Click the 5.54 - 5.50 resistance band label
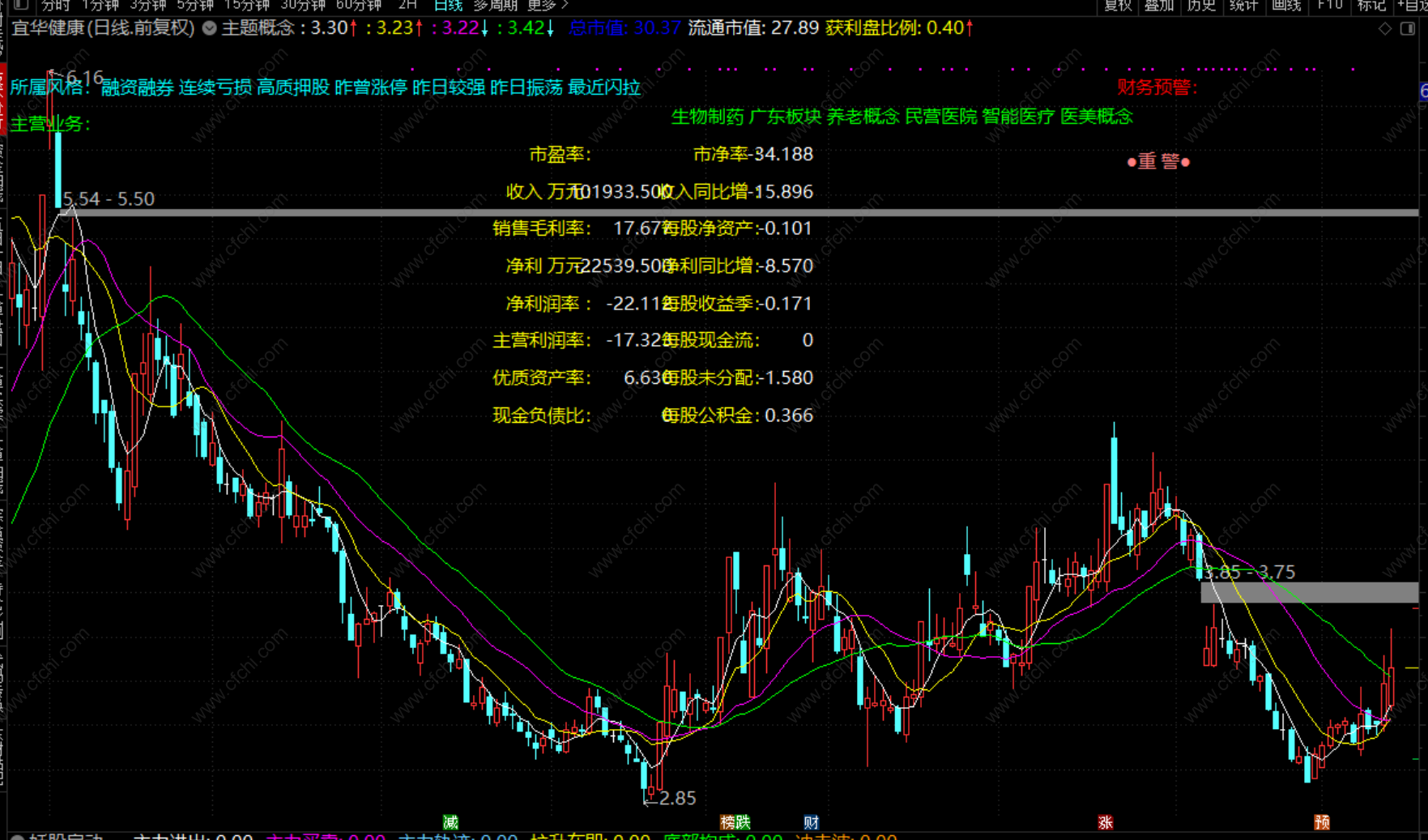The height and width of the screenshot is (840, 1428). [109, 199]
